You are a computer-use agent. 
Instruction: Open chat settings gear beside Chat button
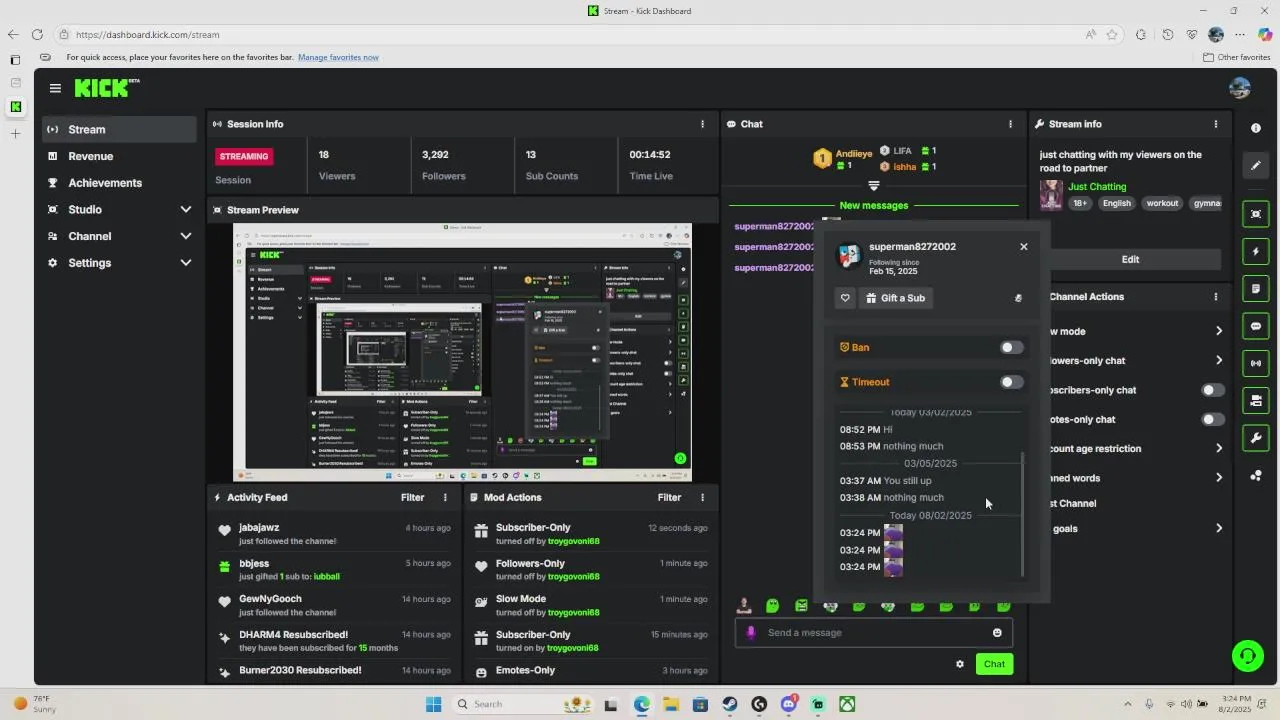(x=960, y=664)
